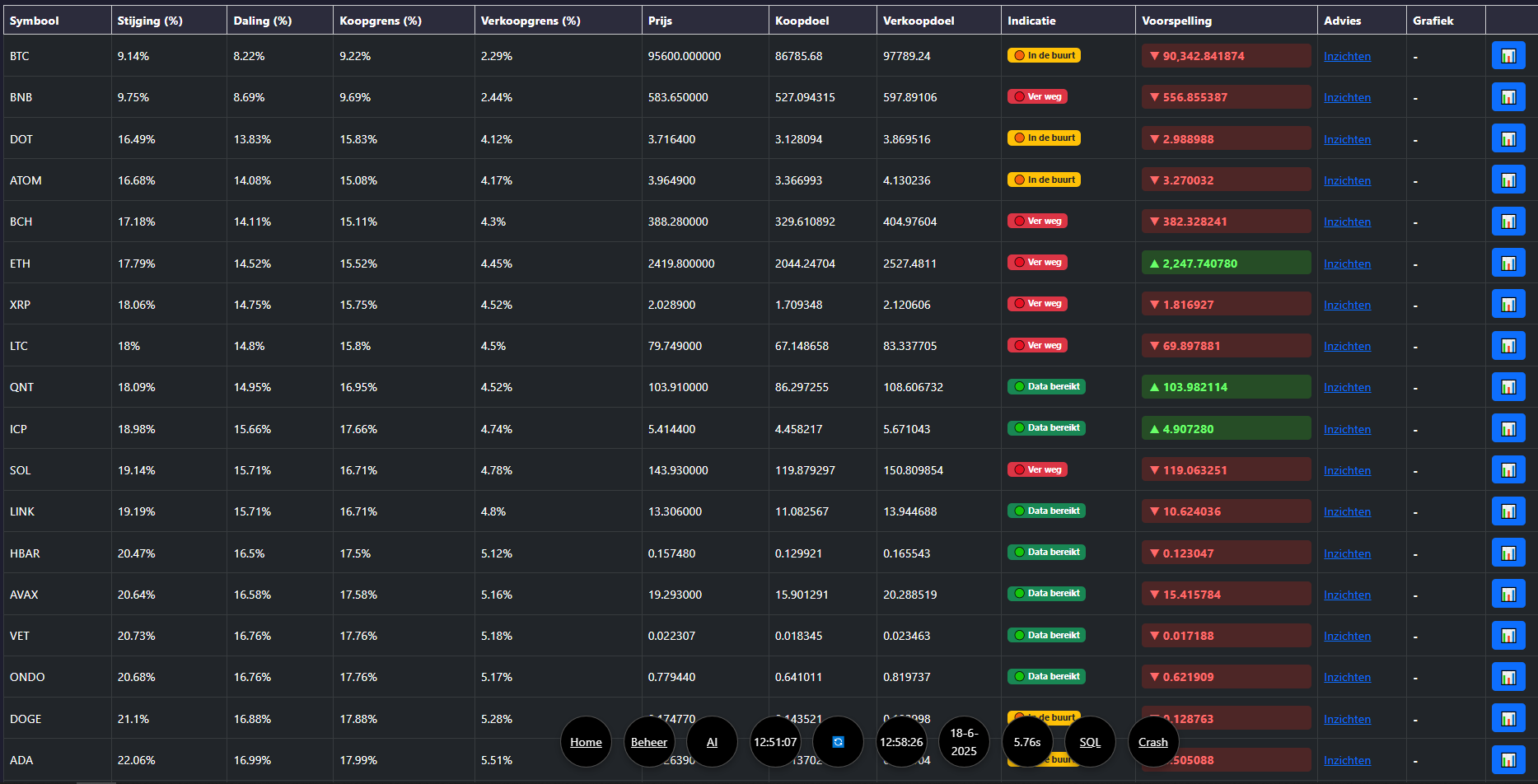Click the Data bereikt badge for ICP
This screenshot has width=1538, height=784.
(1046, 428)
